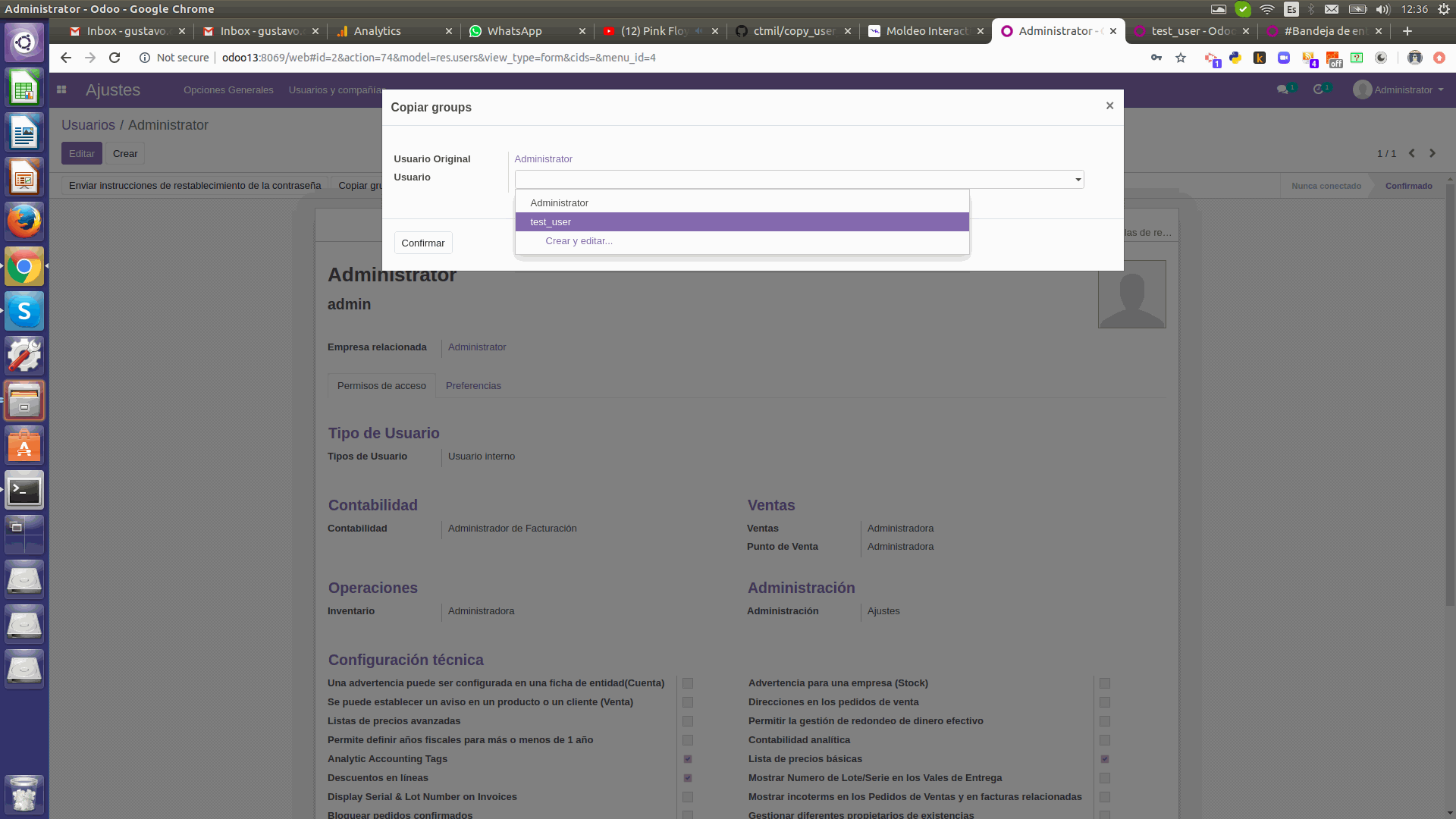Open the saved passwords key icon
Screen dimensions: 1456x819
click(x=1156, y=58)
